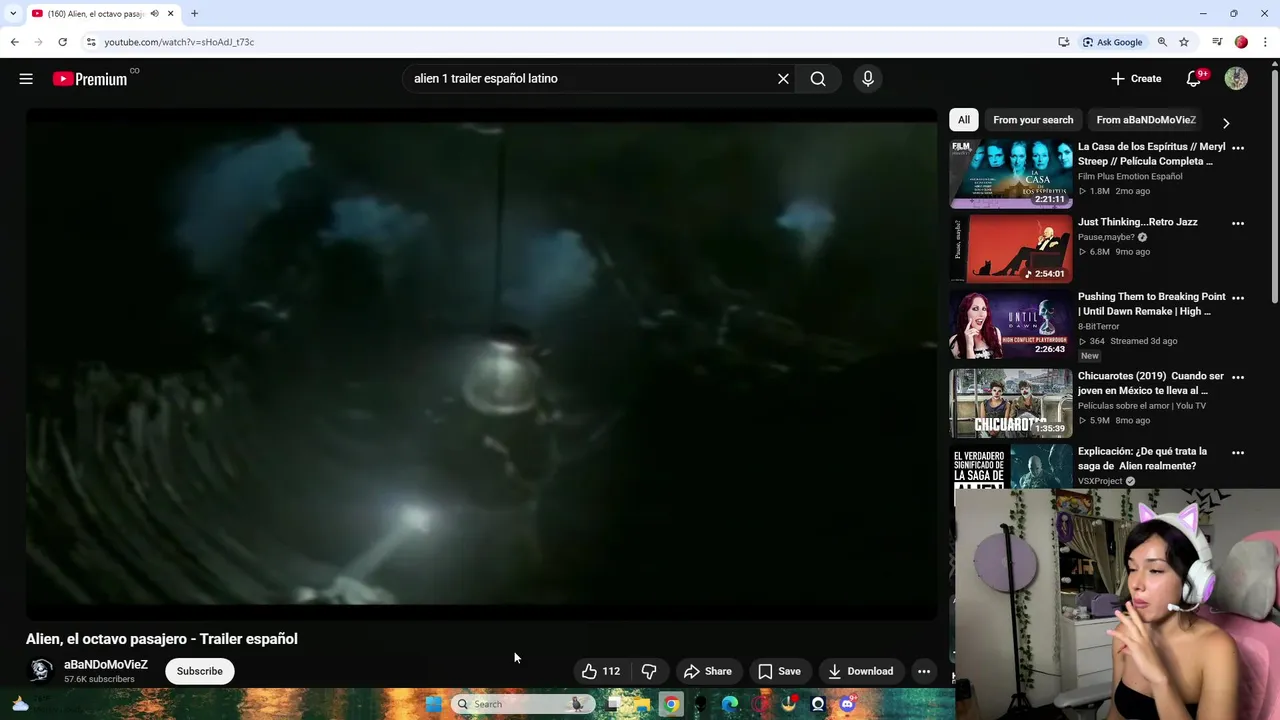Viewport: 1280px width, 720px height.
Task: Open options for Just Thinking...Retro Jazz
Action: point(1238,223)
